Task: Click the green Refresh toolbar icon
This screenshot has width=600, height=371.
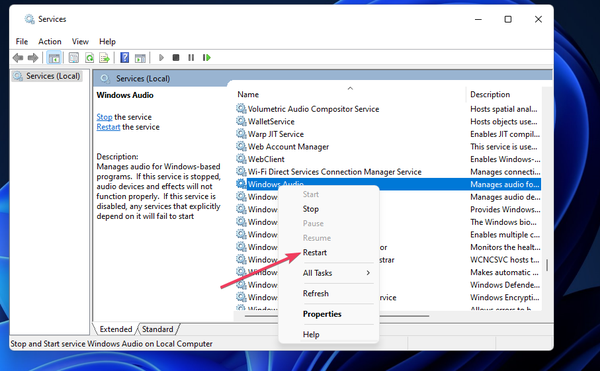Action: (90, 58)
